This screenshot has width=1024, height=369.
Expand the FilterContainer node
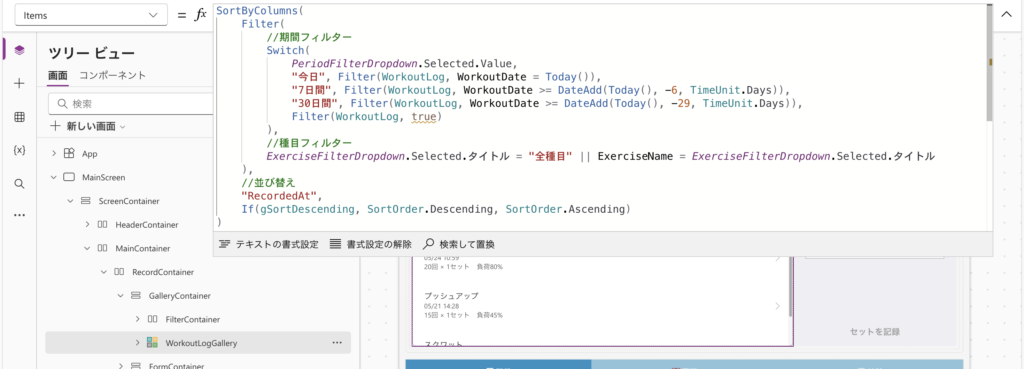[138, 319]
